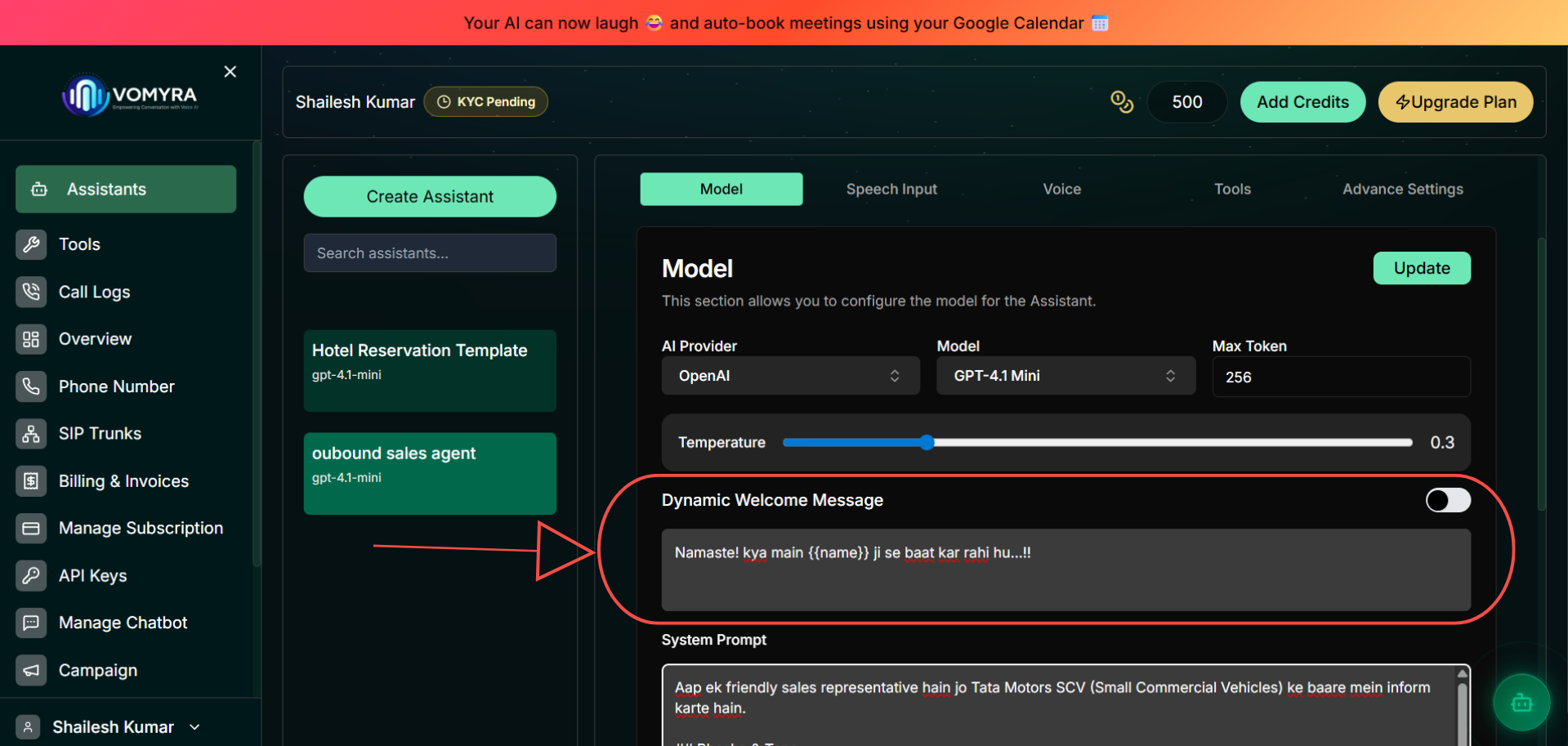Click the Manage Chatbot message icon
This screenshot has width=1568, height=746.
(x=31, y=623)
